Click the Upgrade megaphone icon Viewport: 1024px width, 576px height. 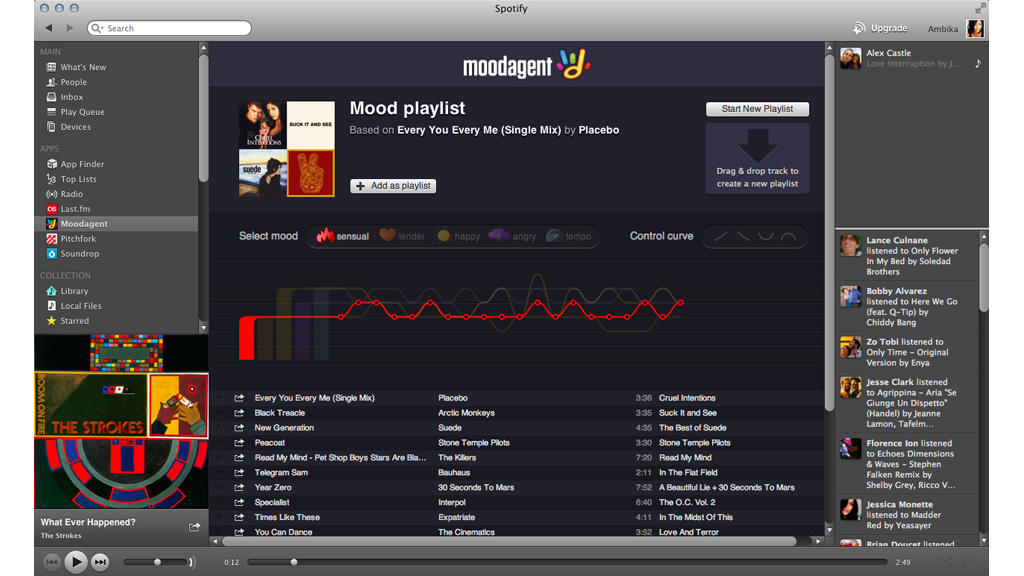click(x=859, y=28)
